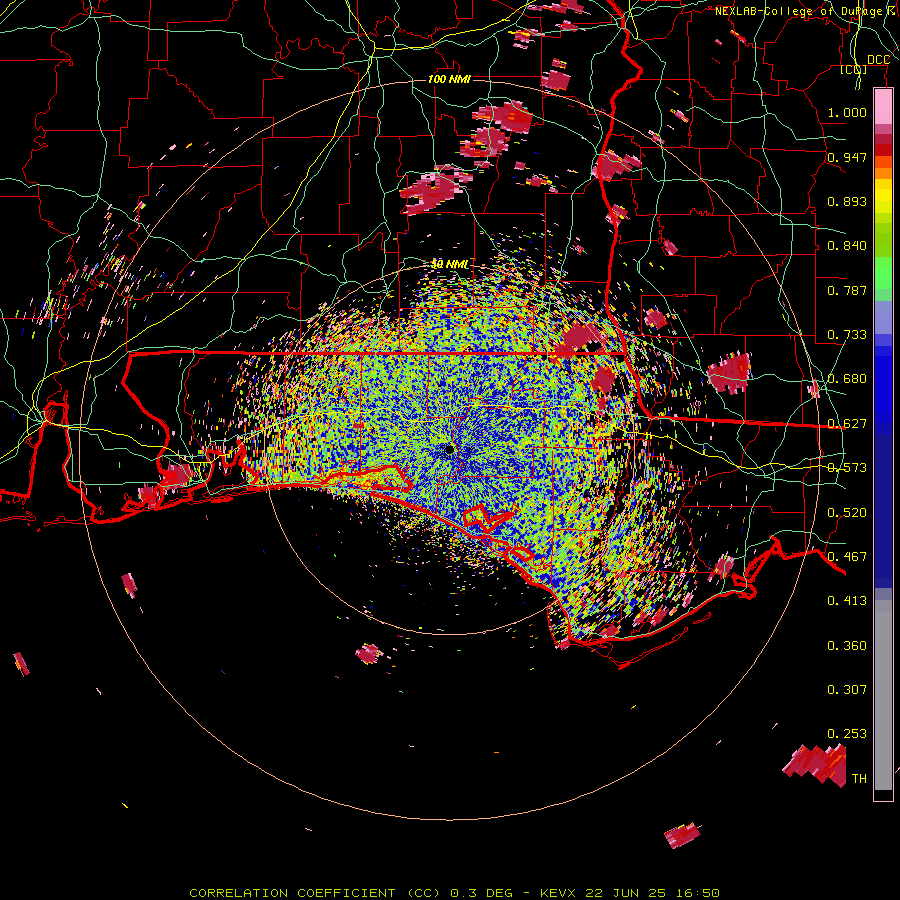Click the 0.360 scale value

847,646
